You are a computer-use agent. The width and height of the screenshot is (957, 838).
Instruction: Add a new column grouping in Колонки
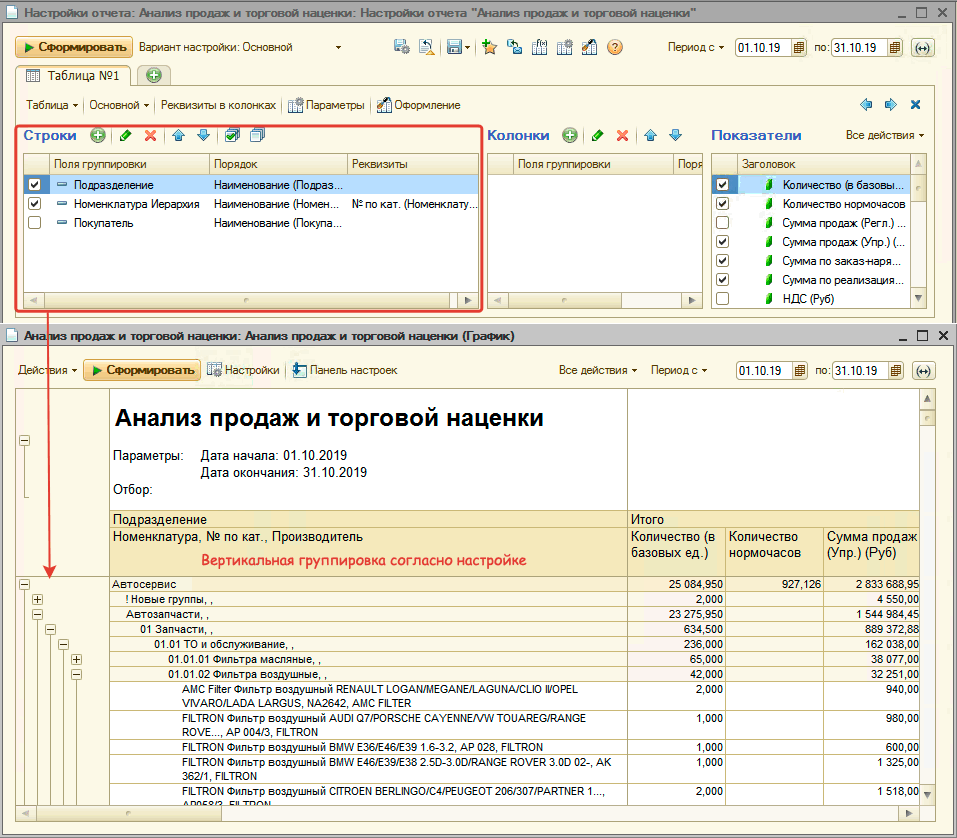[x=569, y=135]
